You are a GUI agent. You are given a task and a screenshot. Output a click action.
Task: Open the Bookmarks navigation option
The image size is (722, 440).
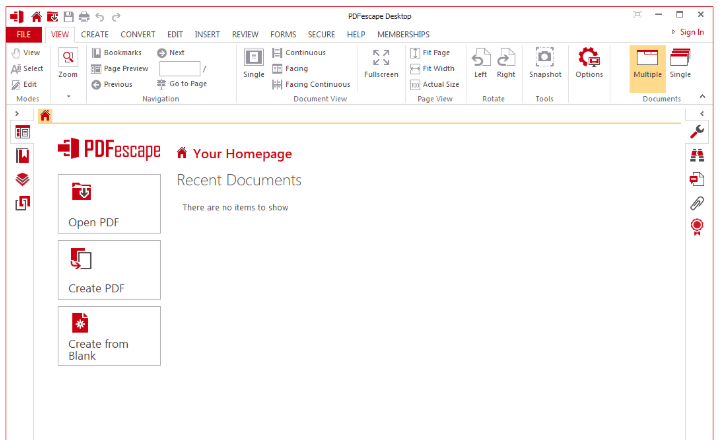(116, 53)
